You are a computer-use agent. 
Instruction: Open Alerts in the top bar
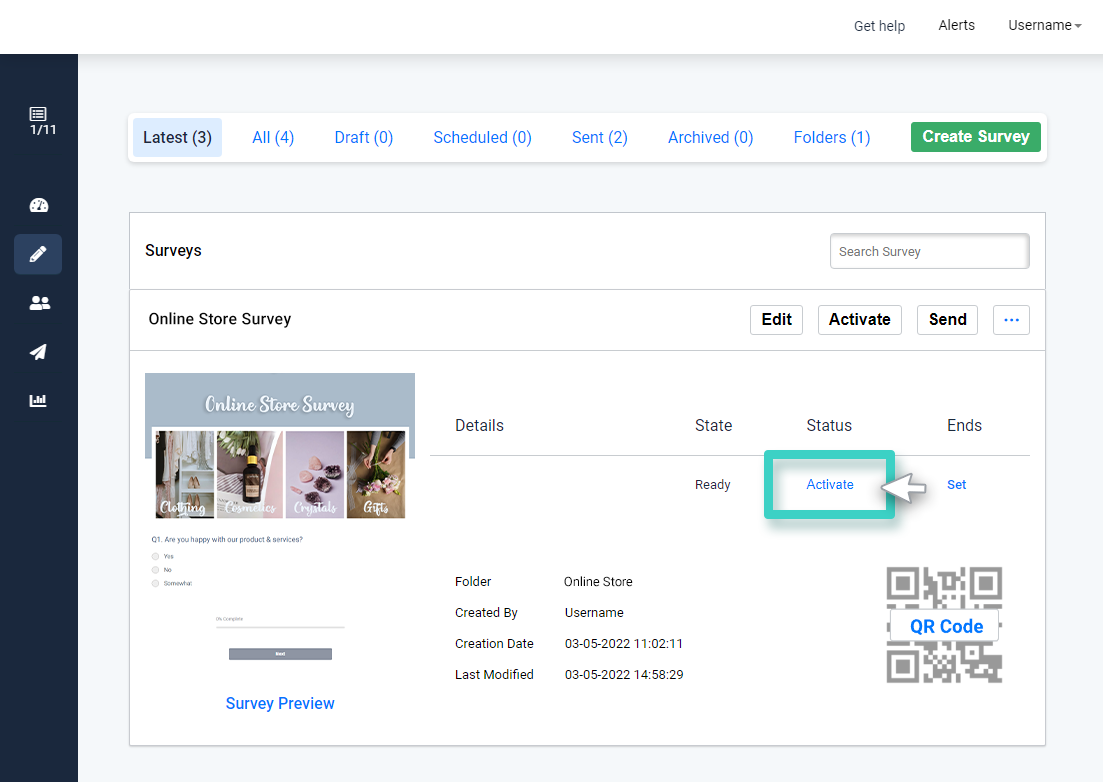tap(957, 25)
